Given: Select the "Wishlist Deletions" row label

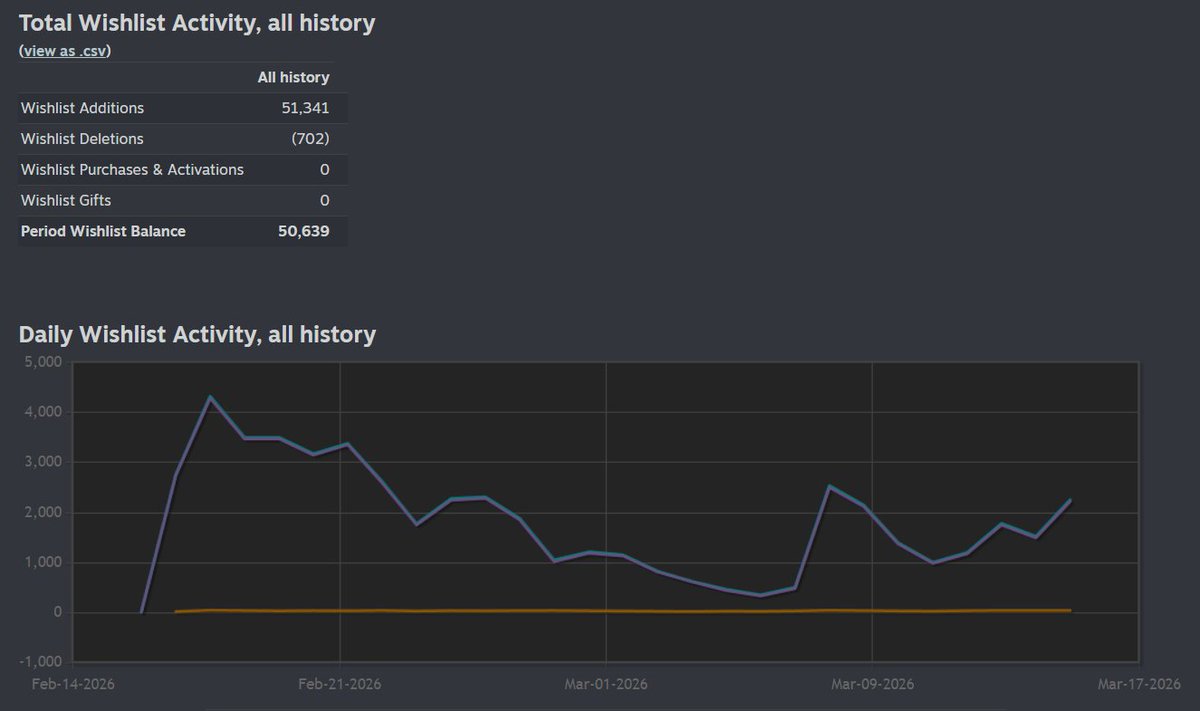Looking at the screenshot, I should click(82, 139).
